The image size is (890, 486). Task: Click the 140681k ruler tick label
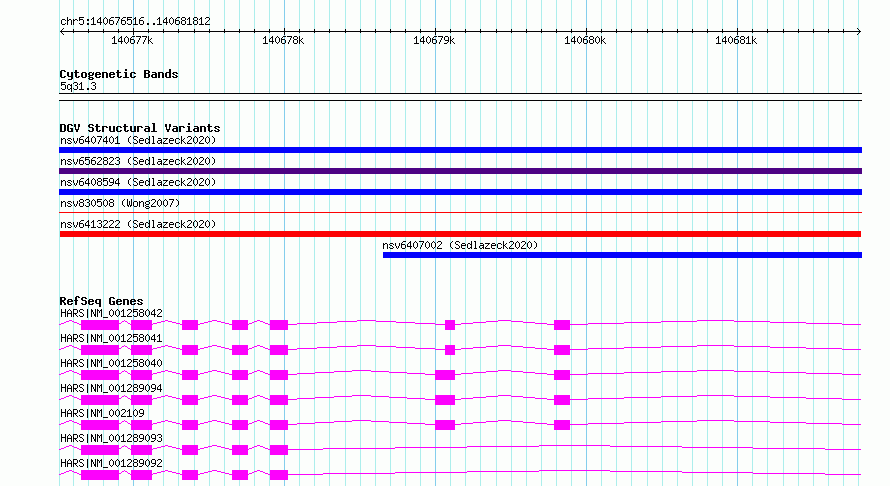[736, 40]
